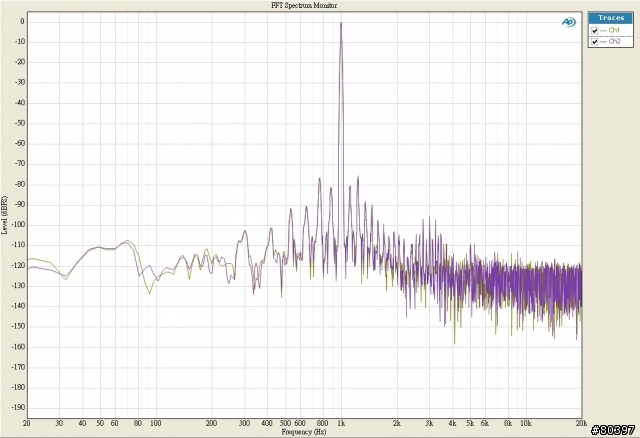Click the 20k frequency axis label

pyautogui.click(x=581, y=423)
